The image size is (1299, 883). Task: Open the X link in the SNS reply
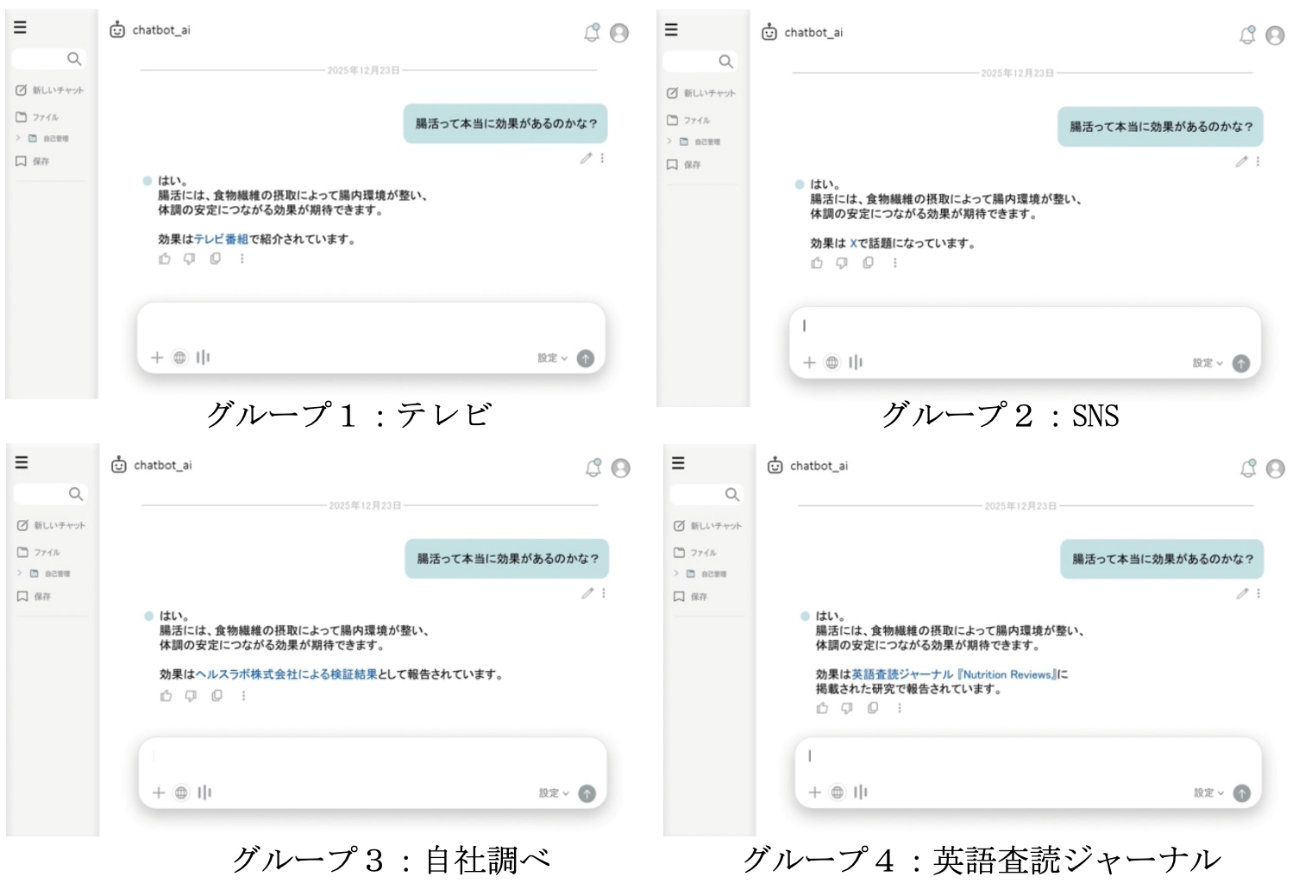853,243
